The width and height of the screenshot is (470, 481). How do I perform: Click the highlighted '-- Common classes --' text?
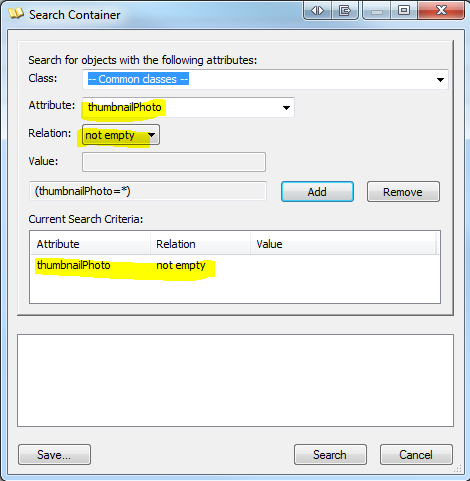coord(138,79)
